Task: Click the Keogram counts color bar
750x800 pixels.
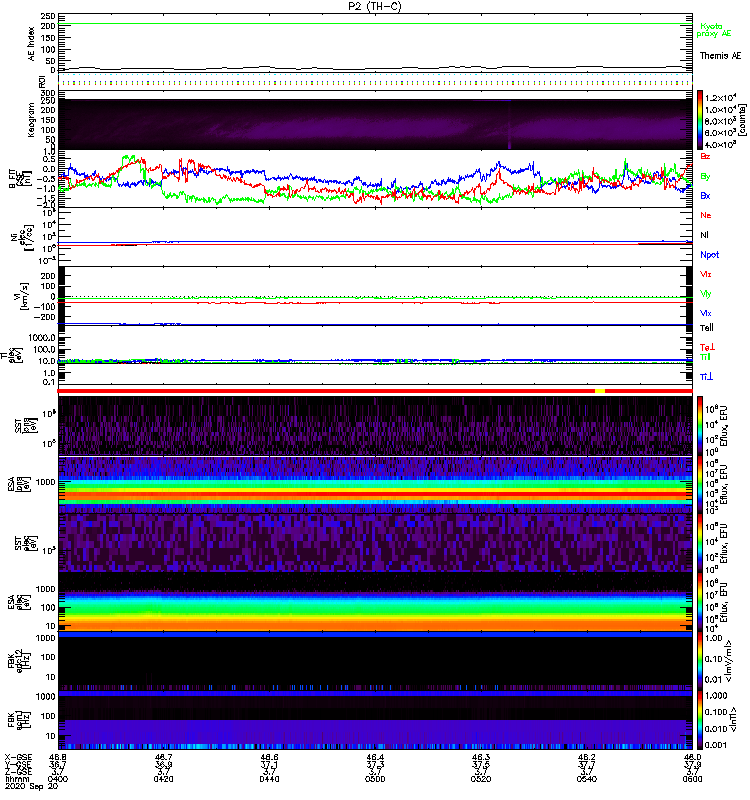Action: click(700, 120)
